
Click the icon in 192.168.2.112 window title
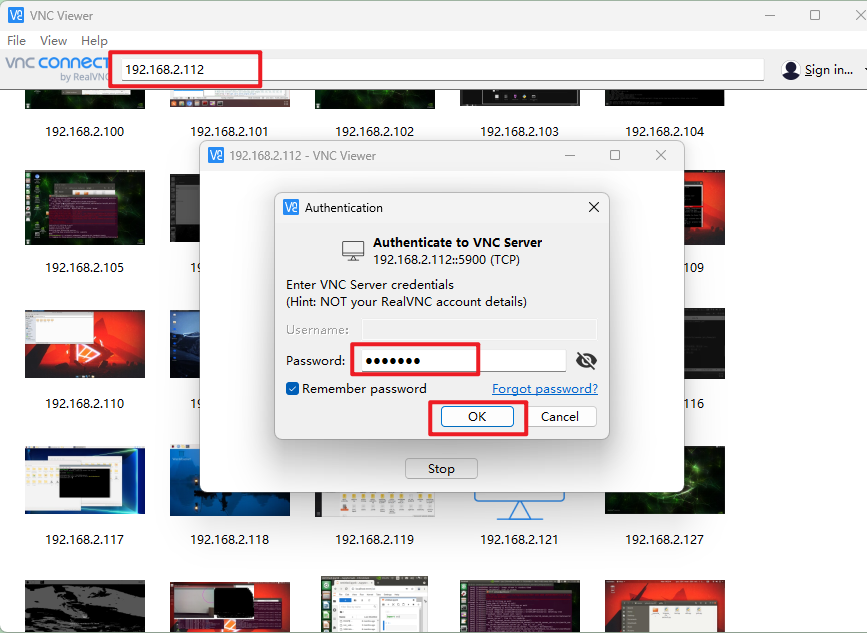pyautogui.click(x=216, y=155)
